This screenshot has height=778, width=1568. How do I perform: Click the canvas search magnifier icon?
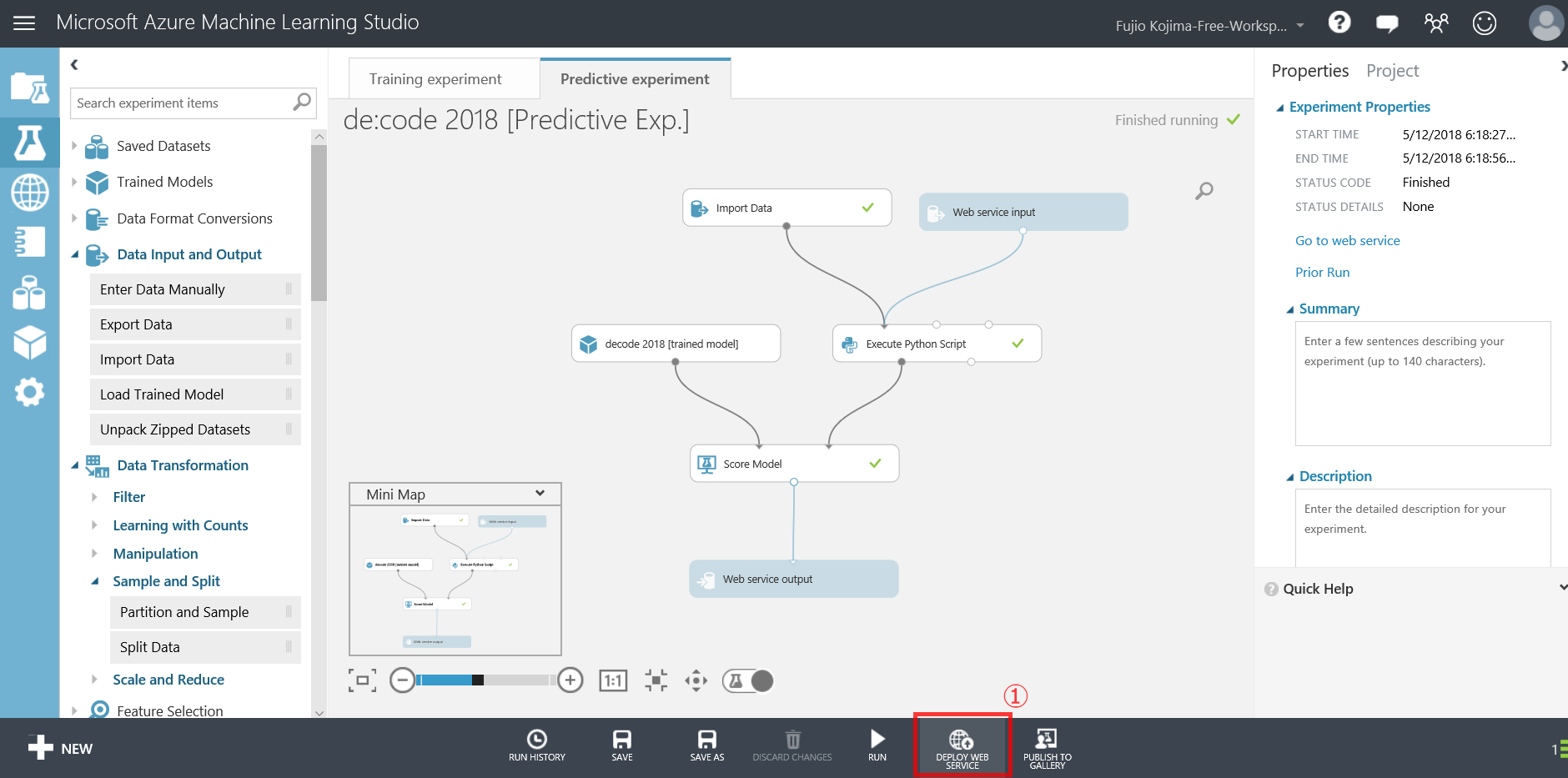pyautogui.click(x=1204, y=191)
